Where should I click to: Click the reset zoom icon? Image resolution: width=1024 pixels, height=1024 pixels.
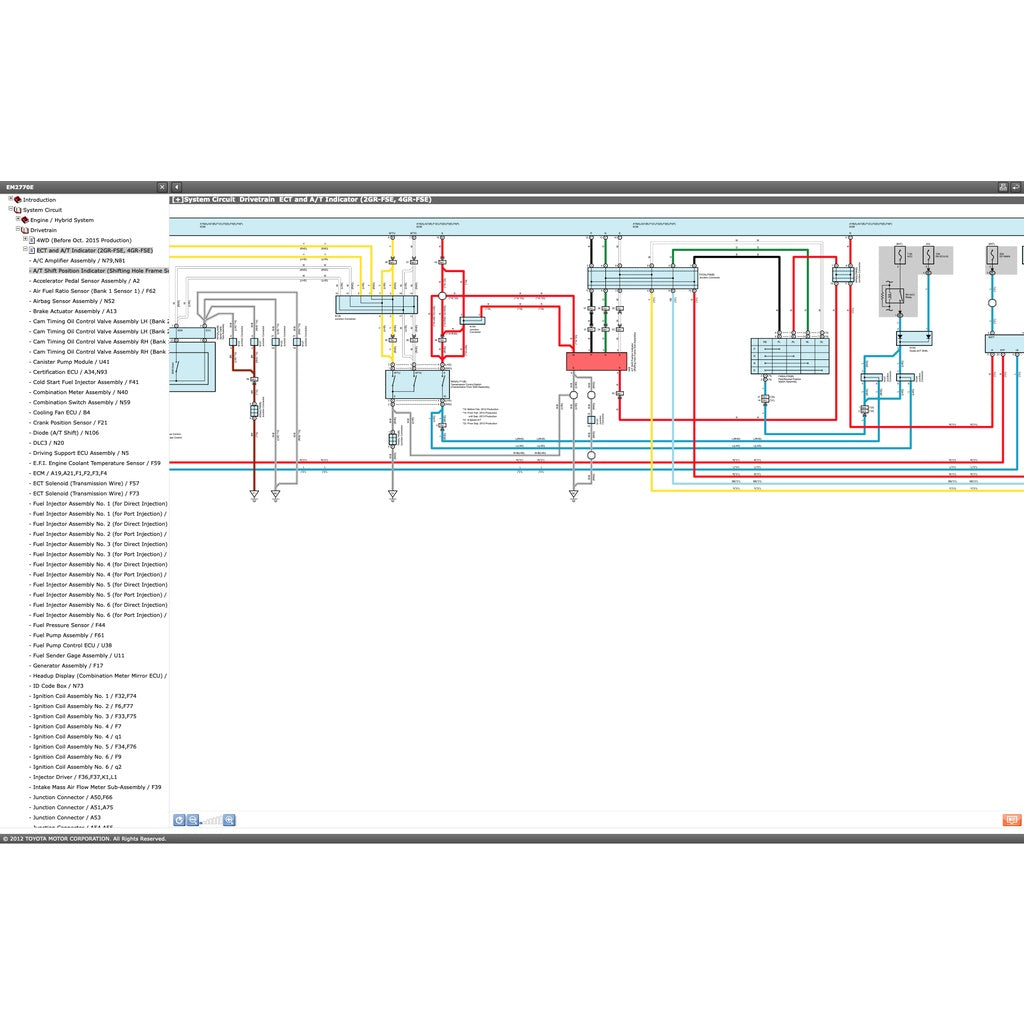point(179,820)
